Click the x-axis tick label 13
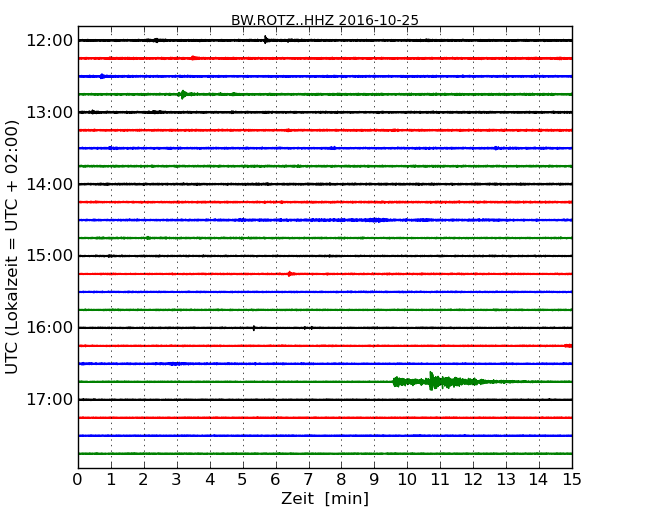This screenshot has width=650, height=520. 506,480
